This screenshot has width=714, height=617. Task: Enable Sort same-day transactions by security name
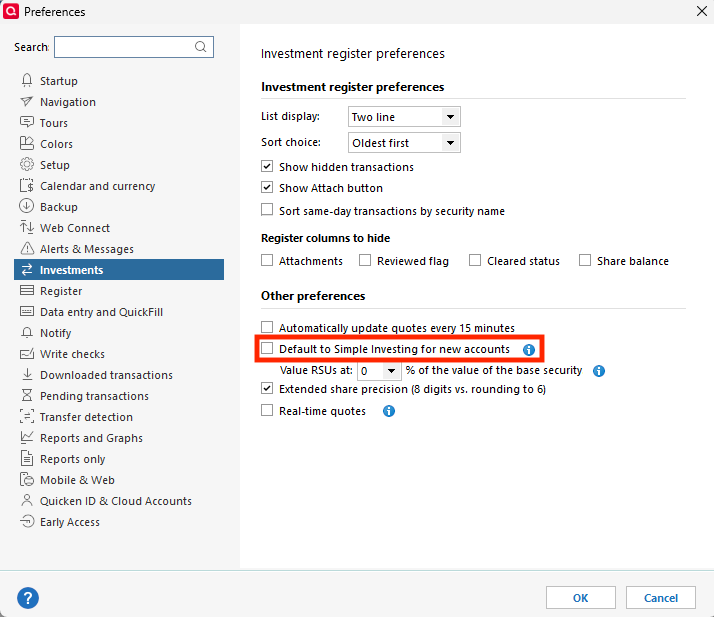(x=267, y=209)
